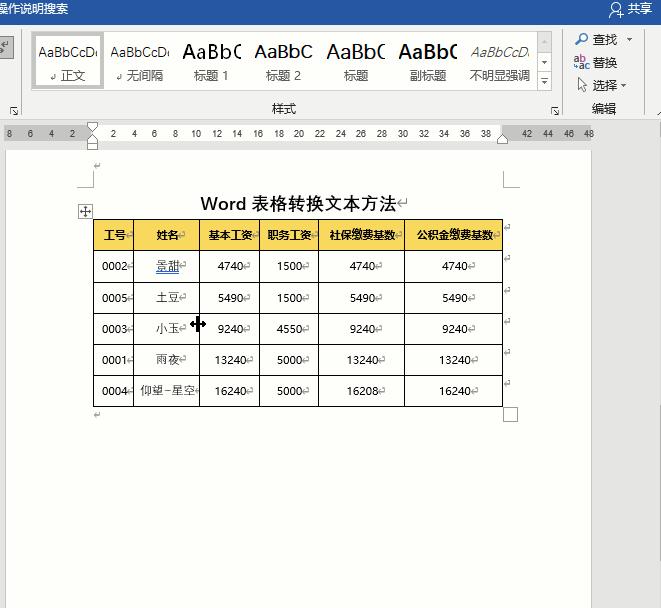Viewport: 661px width, 608px height.
Task: Click the underlined name in row 0002
Action: (167, 266)
